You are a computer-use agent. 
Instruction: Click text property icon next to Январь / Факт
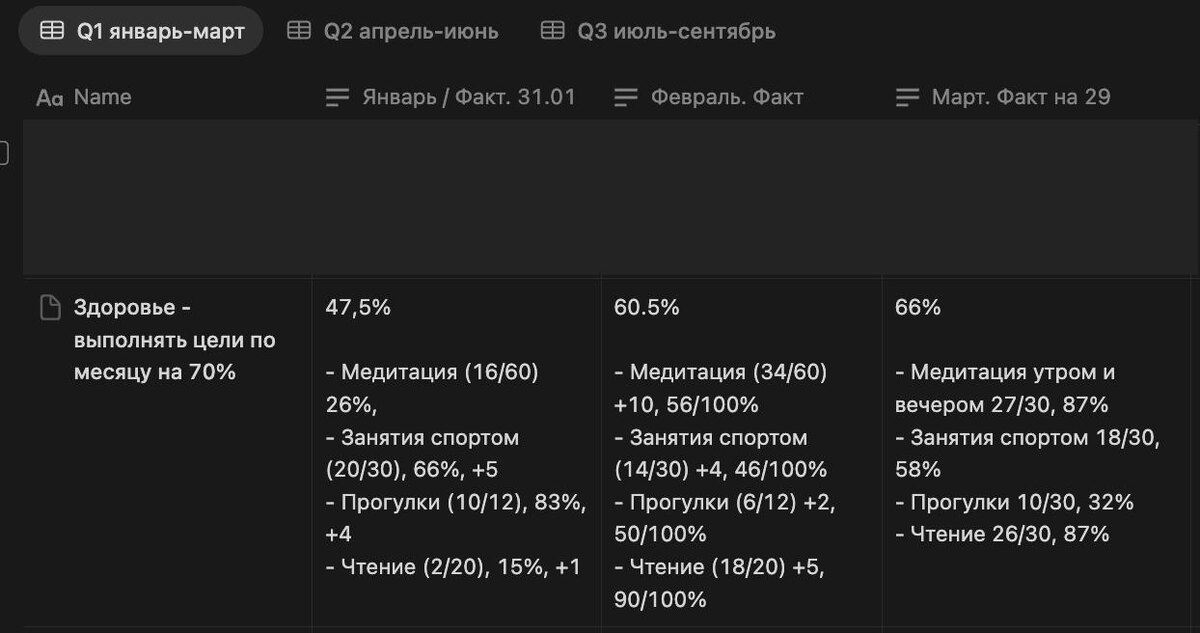point(338,97)
